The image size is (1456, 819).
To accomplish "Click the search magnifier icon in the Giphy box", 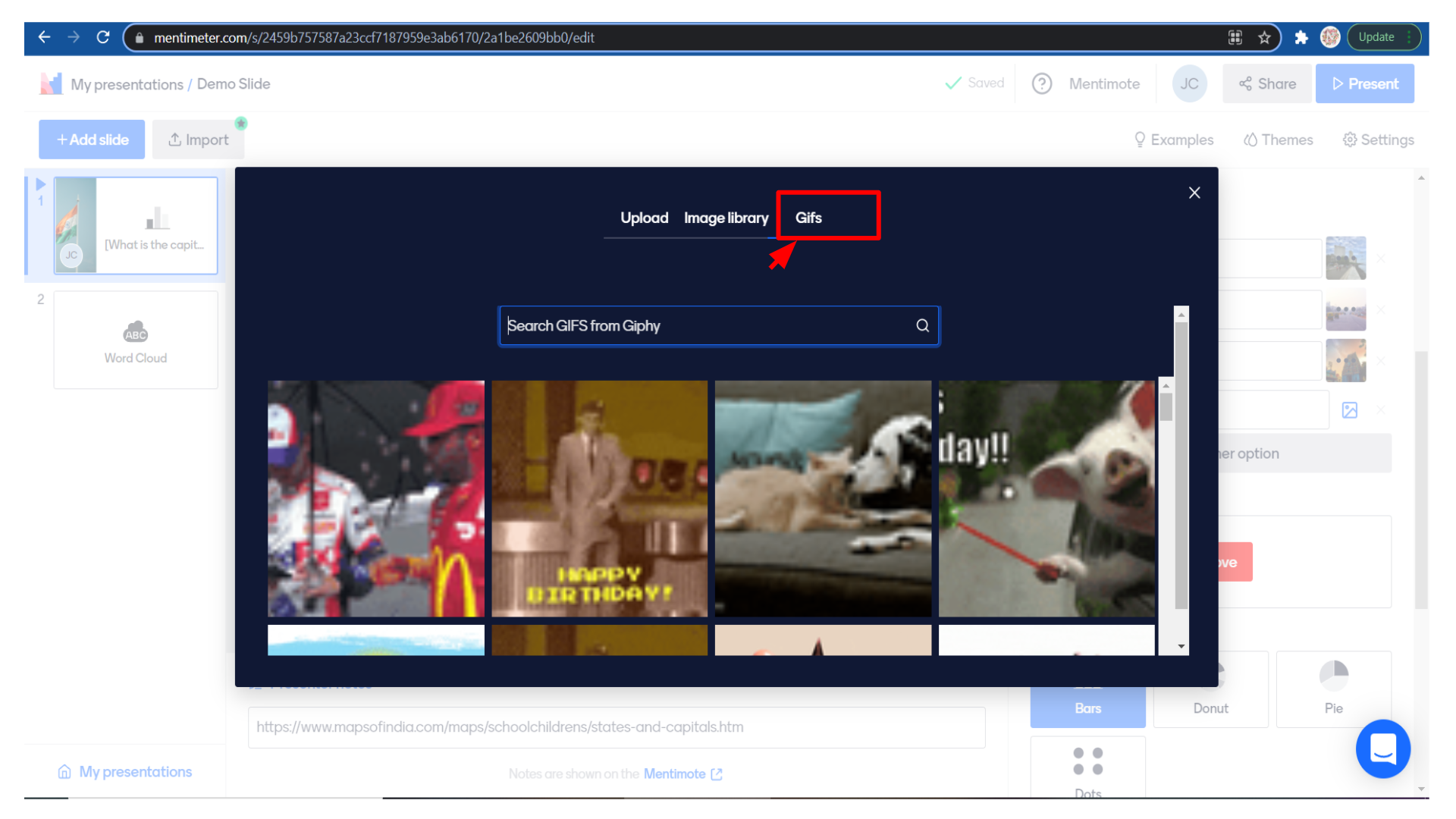I will [922, 325].
